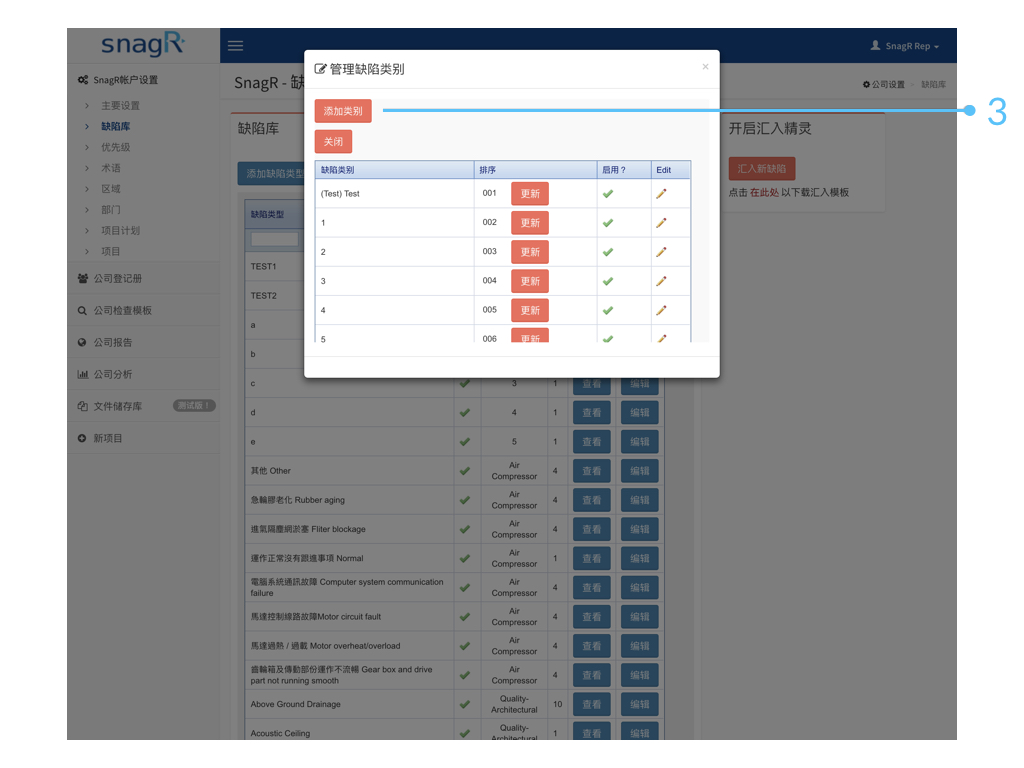
Task: Open 区域 sidebar item
Action: 110,189
